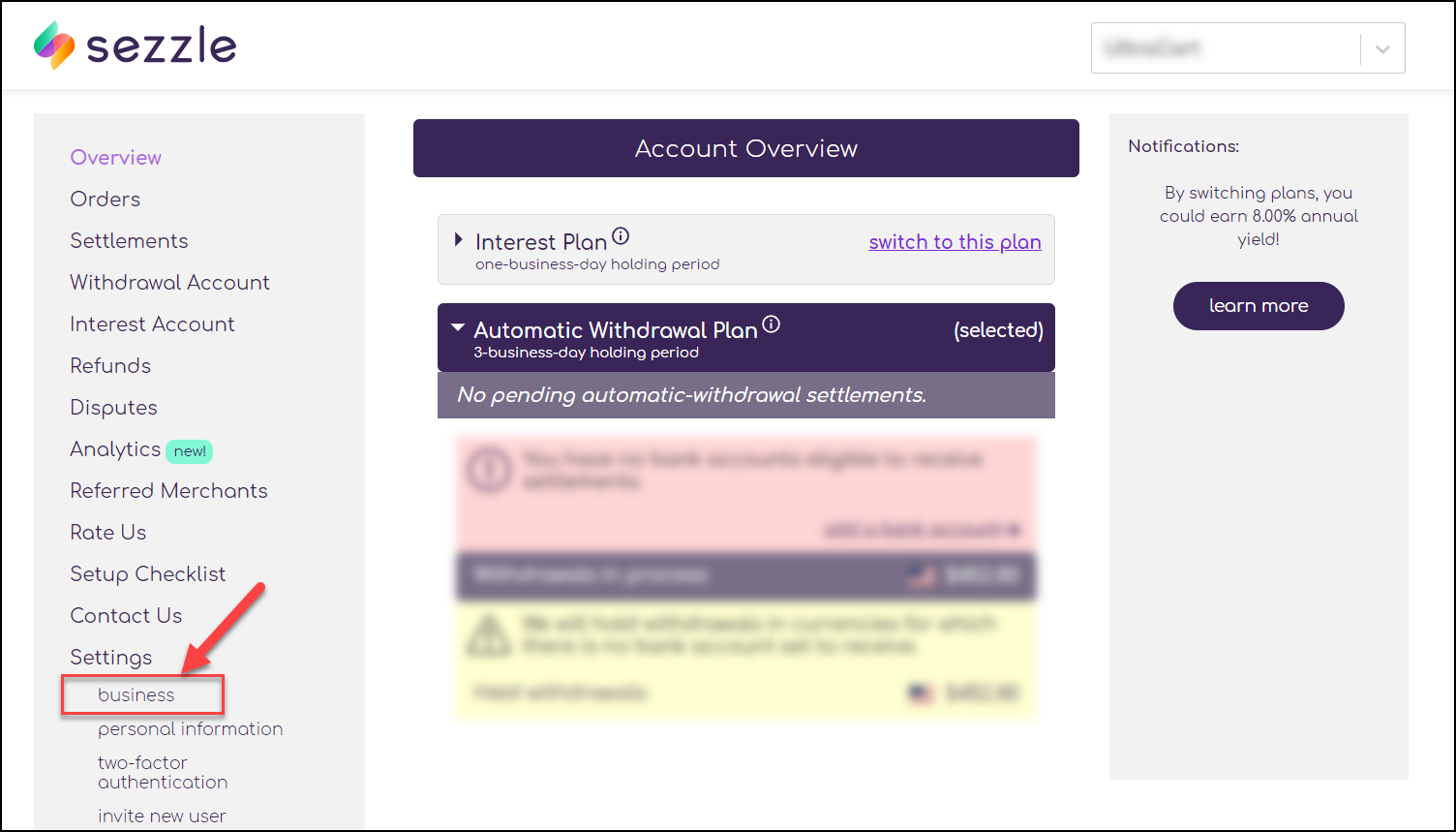Go to Withdrawal Account page
Viewport: 1456px width, 832px height.
(169, 282)
